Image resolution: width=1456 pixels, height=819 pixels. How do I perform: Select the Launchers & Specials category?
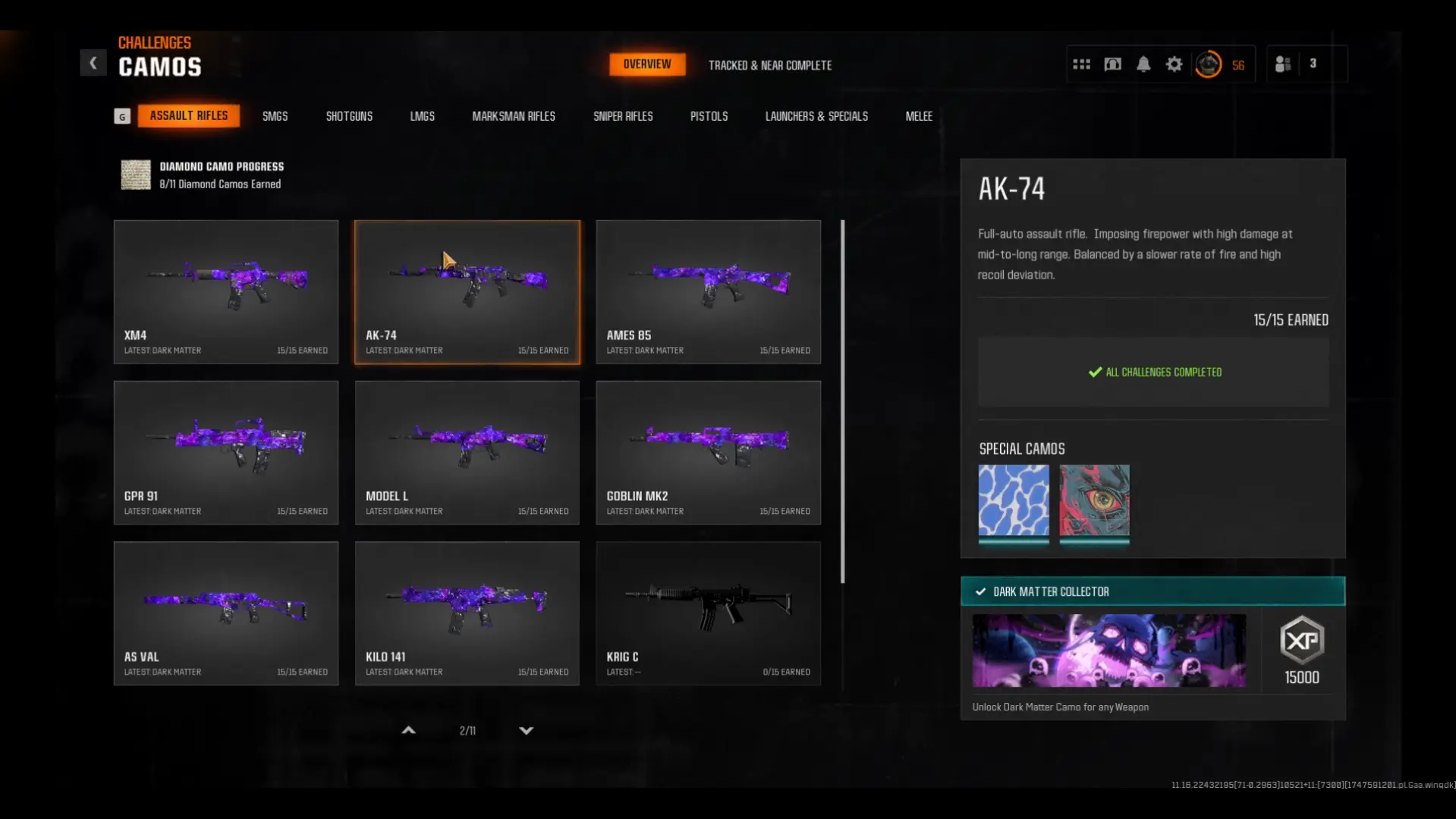(x=816, y=116)
